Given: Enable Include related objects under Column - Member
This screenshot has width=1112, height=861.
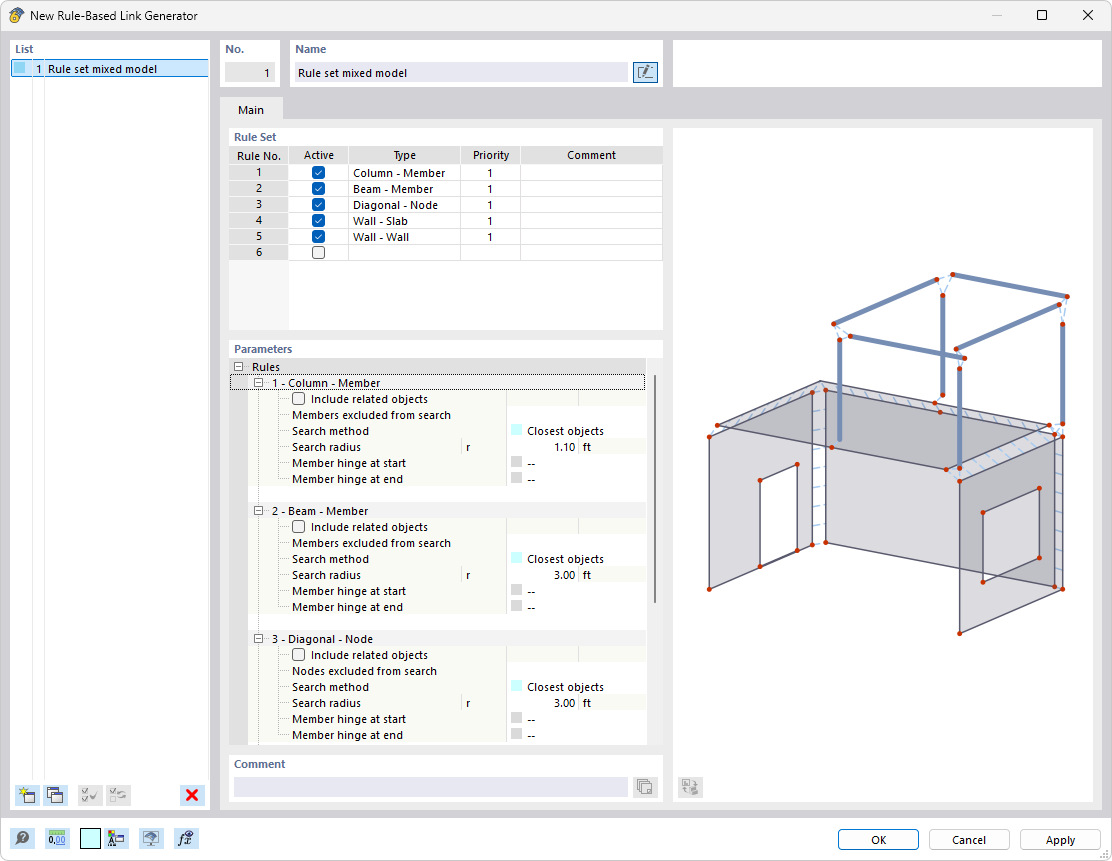Looking at the screenshot, I should point(299,399).
